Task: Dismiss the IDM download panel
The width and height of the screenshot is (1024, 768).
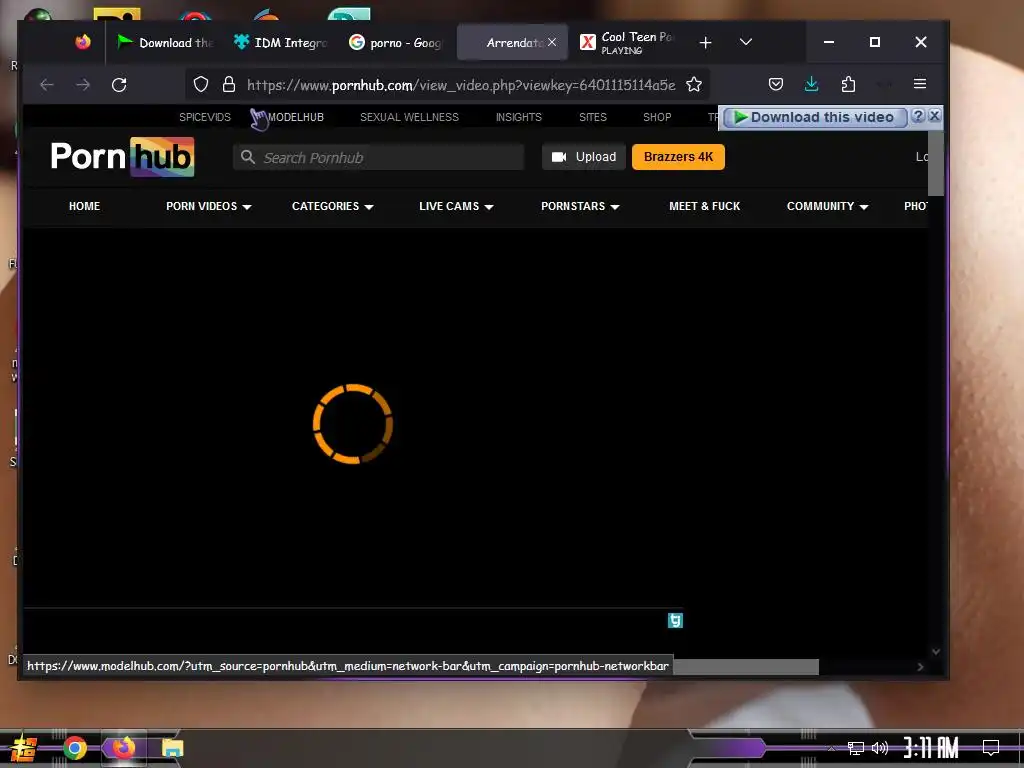Action: click(x=935, y=116)
